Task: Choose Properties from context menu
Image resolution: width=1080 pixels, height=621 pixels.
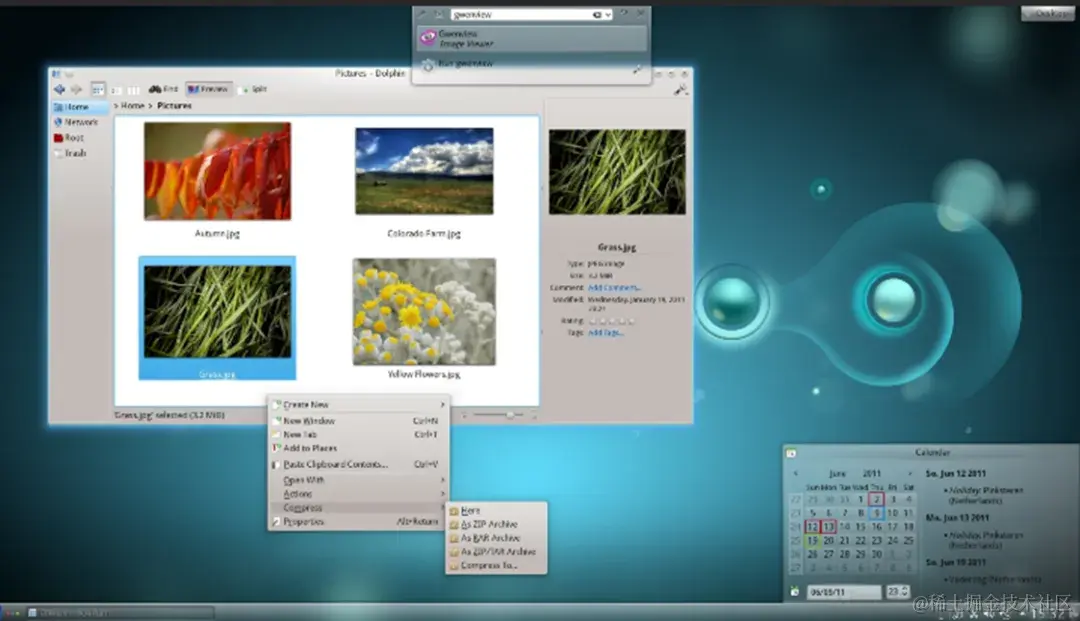Action: pos(358,522)
